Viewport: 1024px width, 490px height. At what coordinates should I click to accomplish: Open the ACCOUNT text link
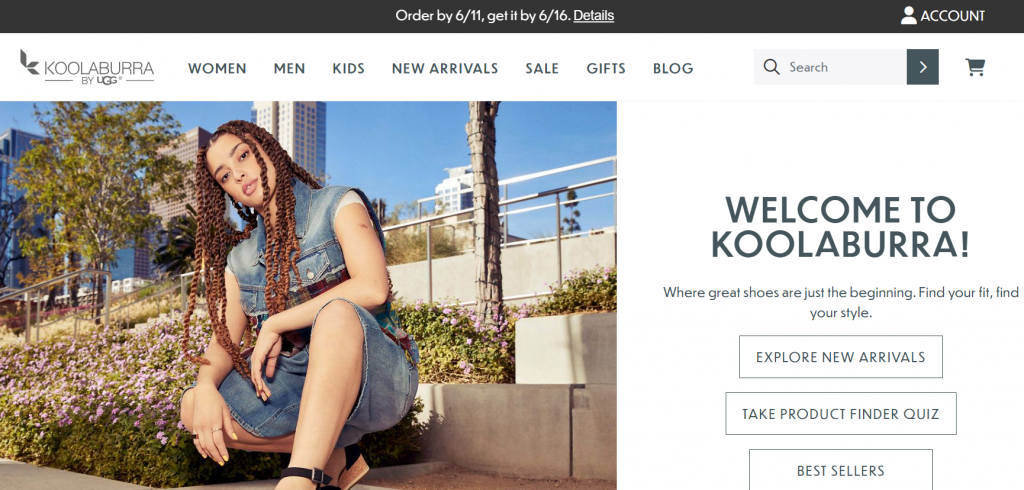pos(952,16)
